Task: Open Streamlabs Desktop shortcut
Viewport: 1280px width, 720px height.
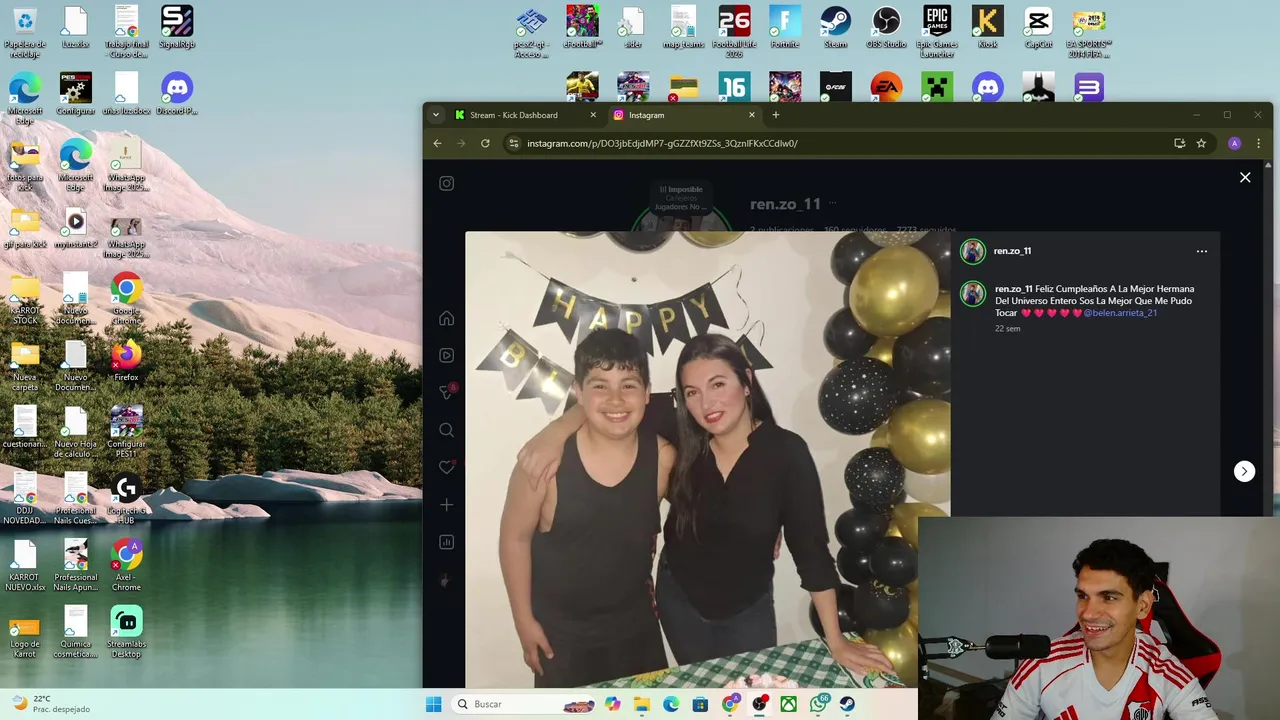Action: tap(126, 630)
